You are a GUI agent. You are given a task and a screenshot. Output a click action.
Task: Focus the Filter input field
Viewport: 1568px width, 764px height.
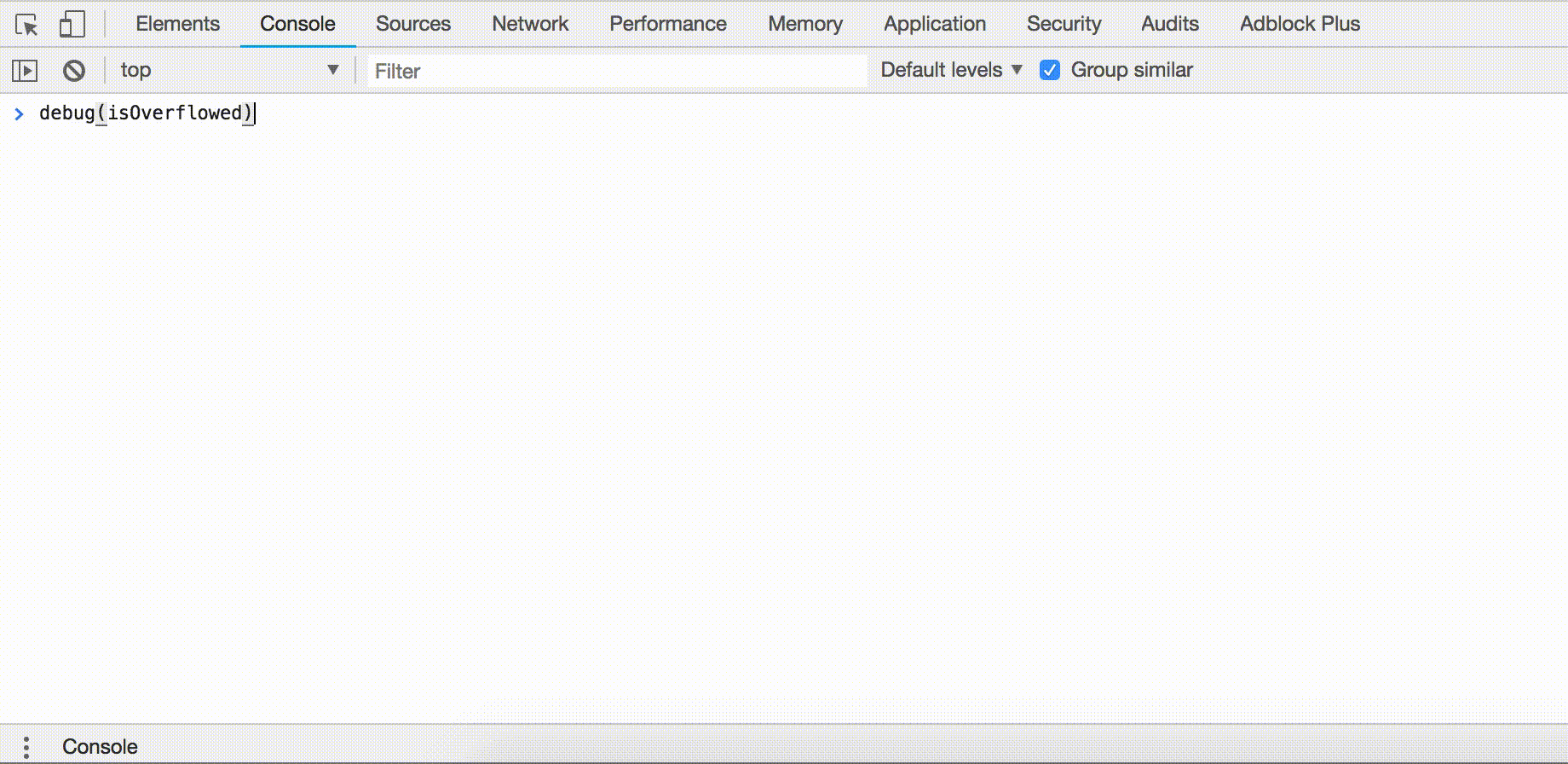point(617,71)
